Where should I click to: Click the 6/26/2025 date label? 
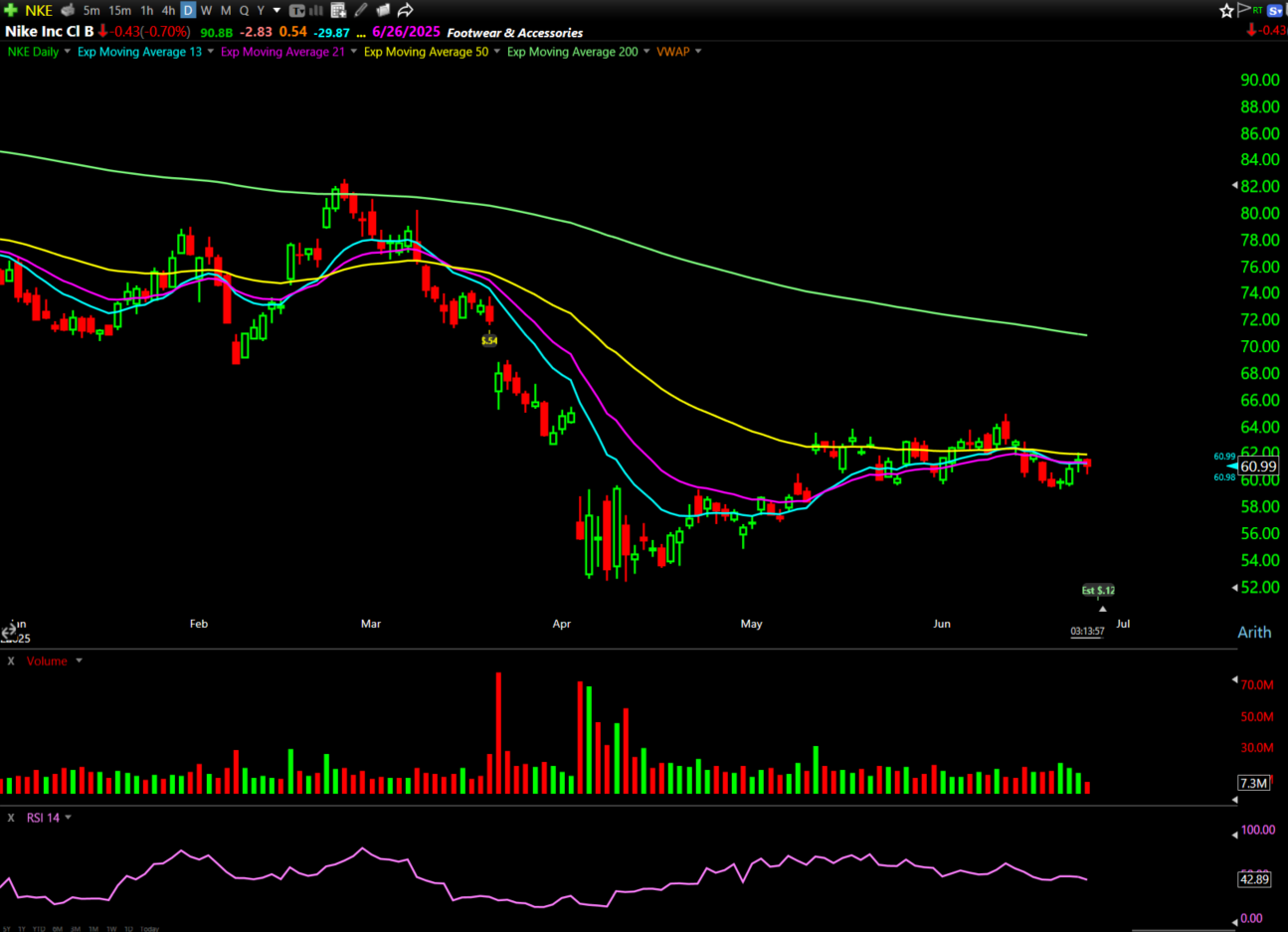coord(406,32)
